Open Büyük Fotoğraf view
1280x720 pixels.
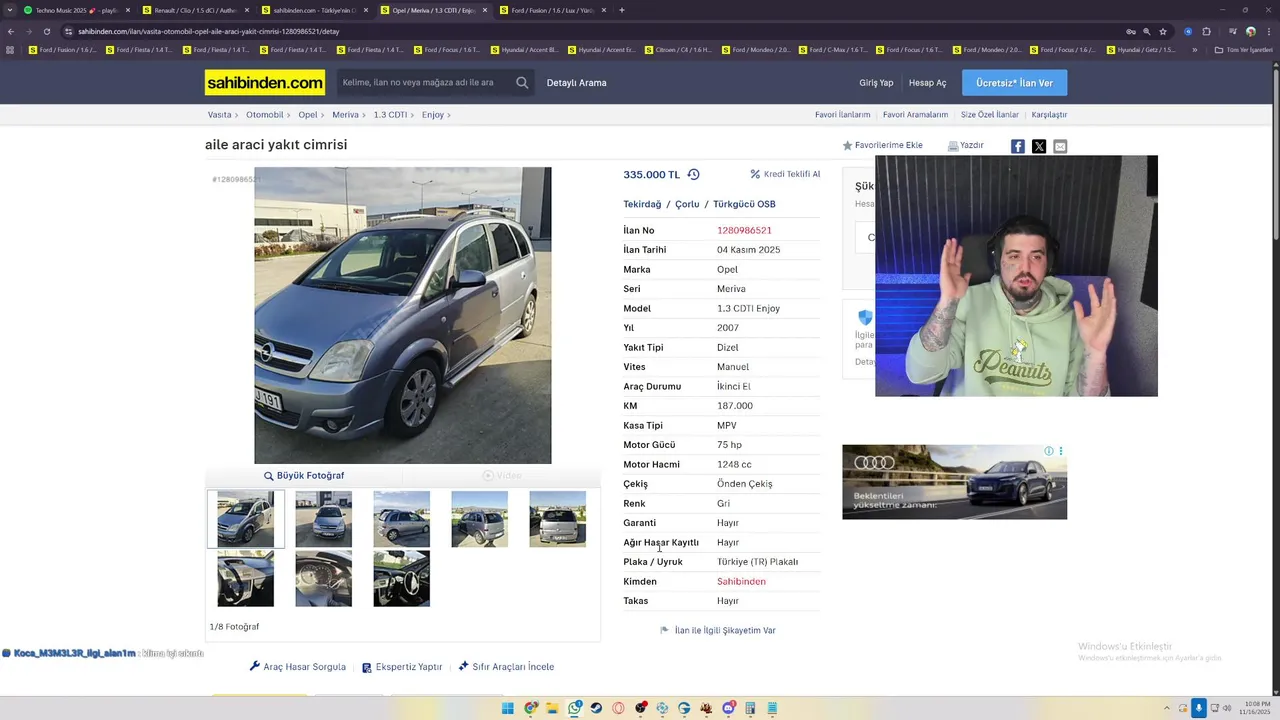(304, 476)
